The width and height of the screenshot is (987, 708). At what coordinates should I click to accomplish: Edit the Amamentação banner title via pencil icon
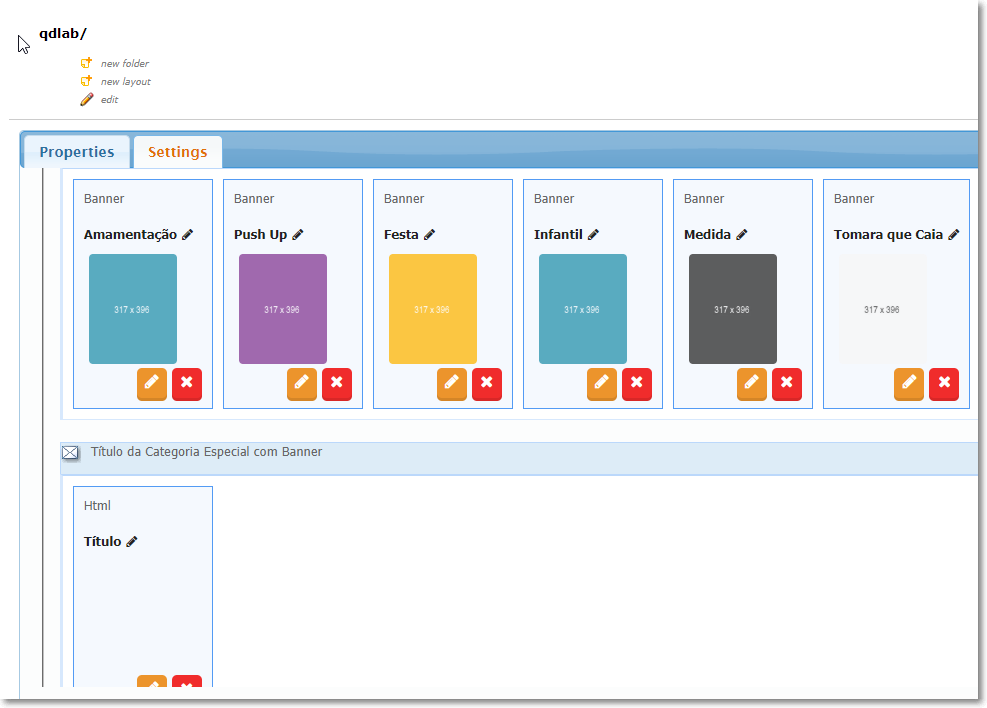coord(187,234)
